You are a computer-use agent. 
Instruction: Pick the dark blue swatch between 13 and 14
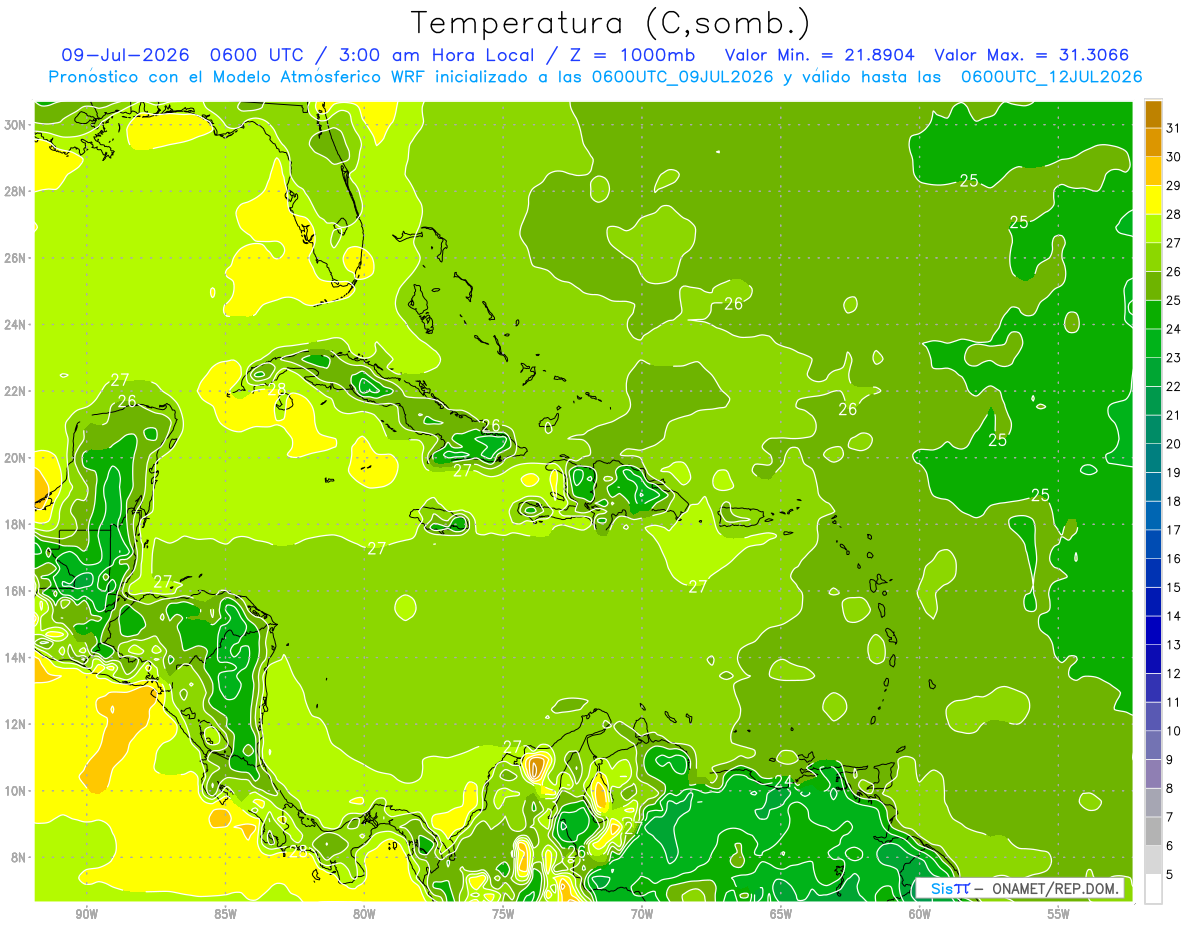(1154, 630)
